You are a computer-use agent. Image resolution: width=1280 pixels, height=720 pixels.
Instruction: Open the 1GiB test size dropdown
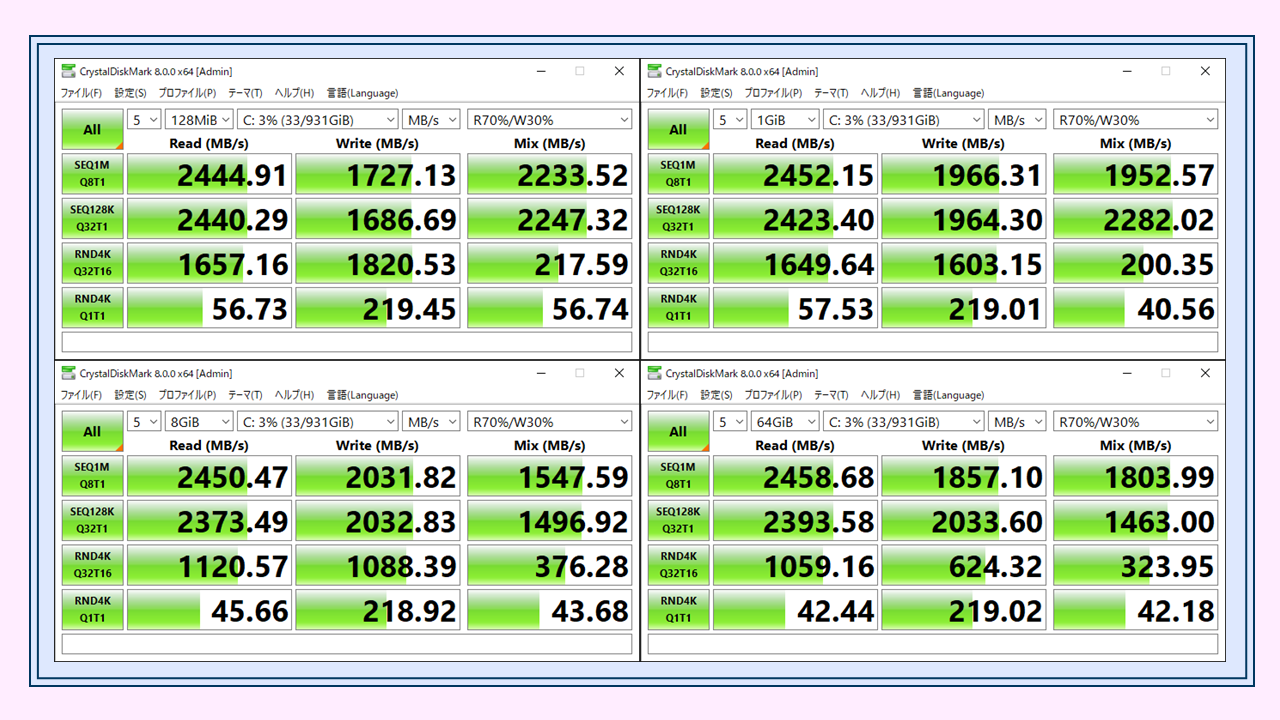785,120
